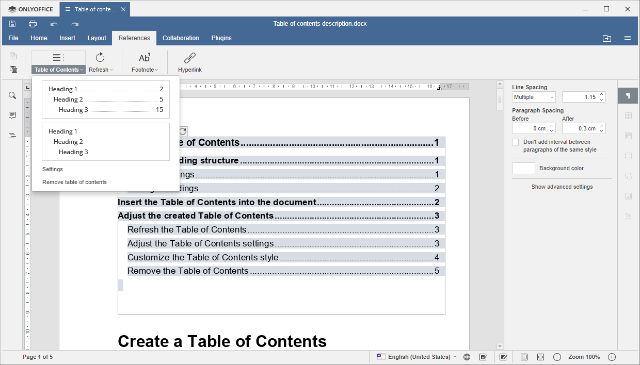Open the English (United States) language selector
This screenshot has width=640, height=365.
point(417,357)
